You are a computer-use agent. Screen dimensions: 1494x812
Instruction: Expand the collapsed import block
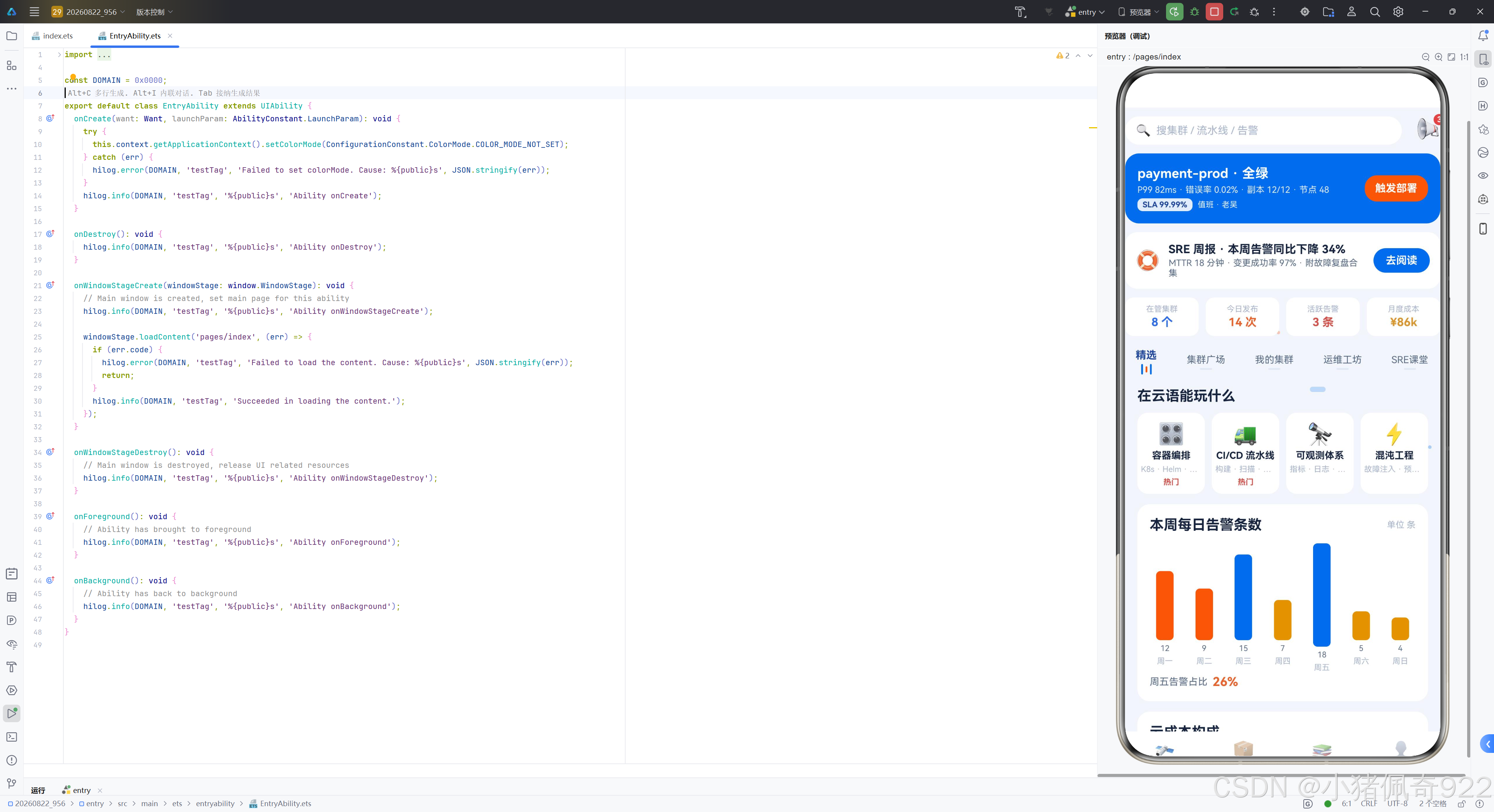pyautogui.click(x=59, y=54)
